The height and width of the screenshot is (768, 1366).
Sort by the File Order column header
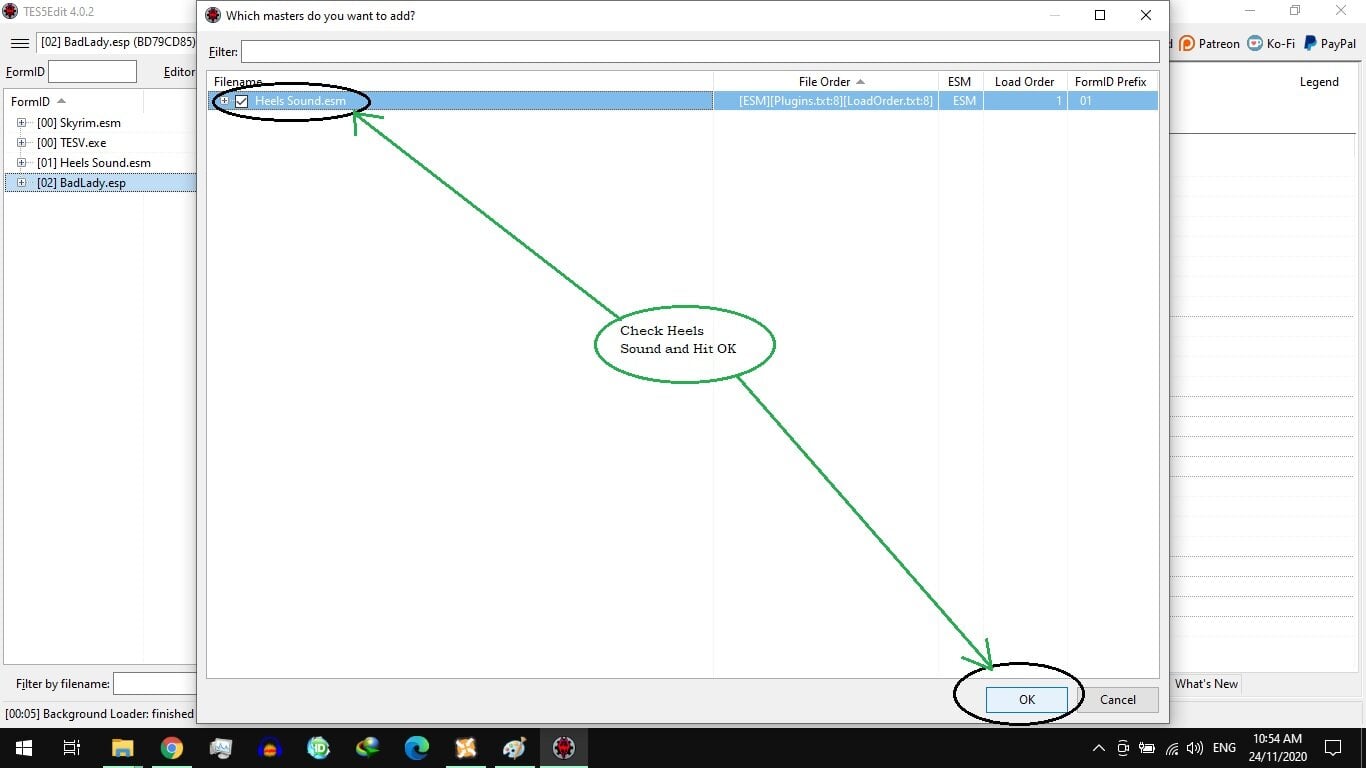(825, 82)
